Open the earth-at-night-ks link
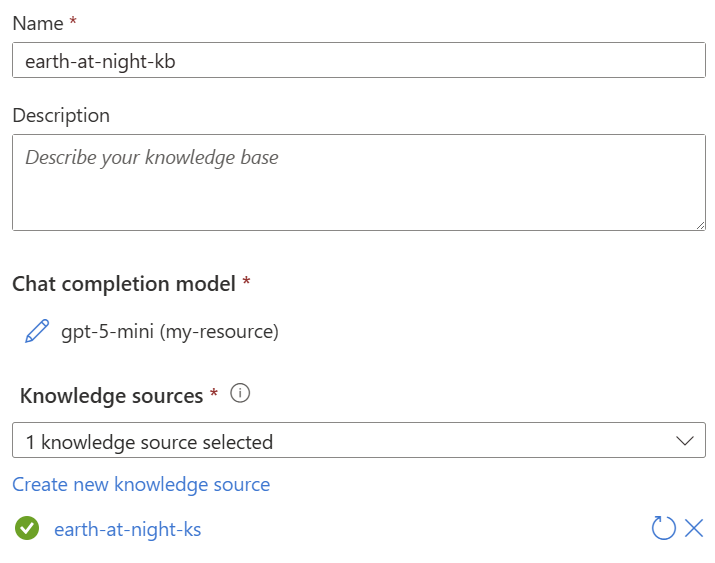Viewport: 715px width, 563px height. pos(128,529)
